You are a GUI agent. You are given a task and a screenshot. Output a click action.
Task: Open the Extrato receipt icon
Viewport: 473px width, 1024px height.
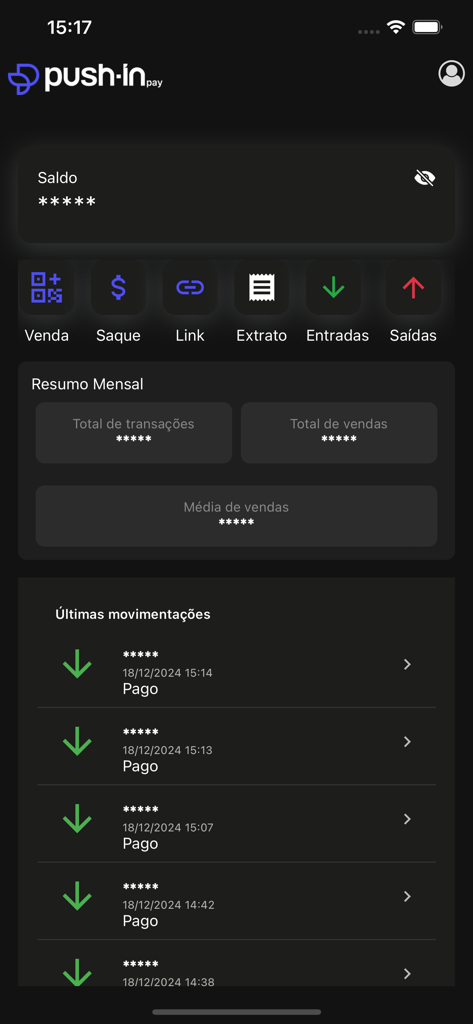pyautogui.click(x=262, y=287)
